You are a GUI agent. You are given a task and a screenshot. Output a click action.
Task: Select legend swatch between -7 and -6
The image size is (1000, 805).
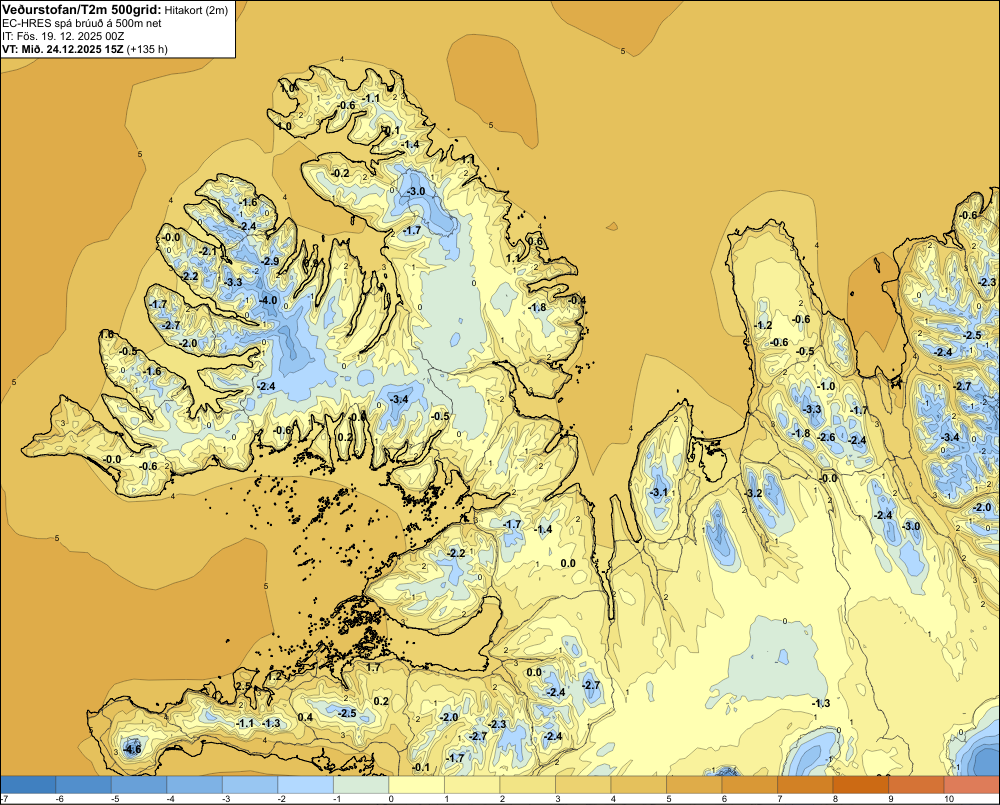click(x=29, y=784)
